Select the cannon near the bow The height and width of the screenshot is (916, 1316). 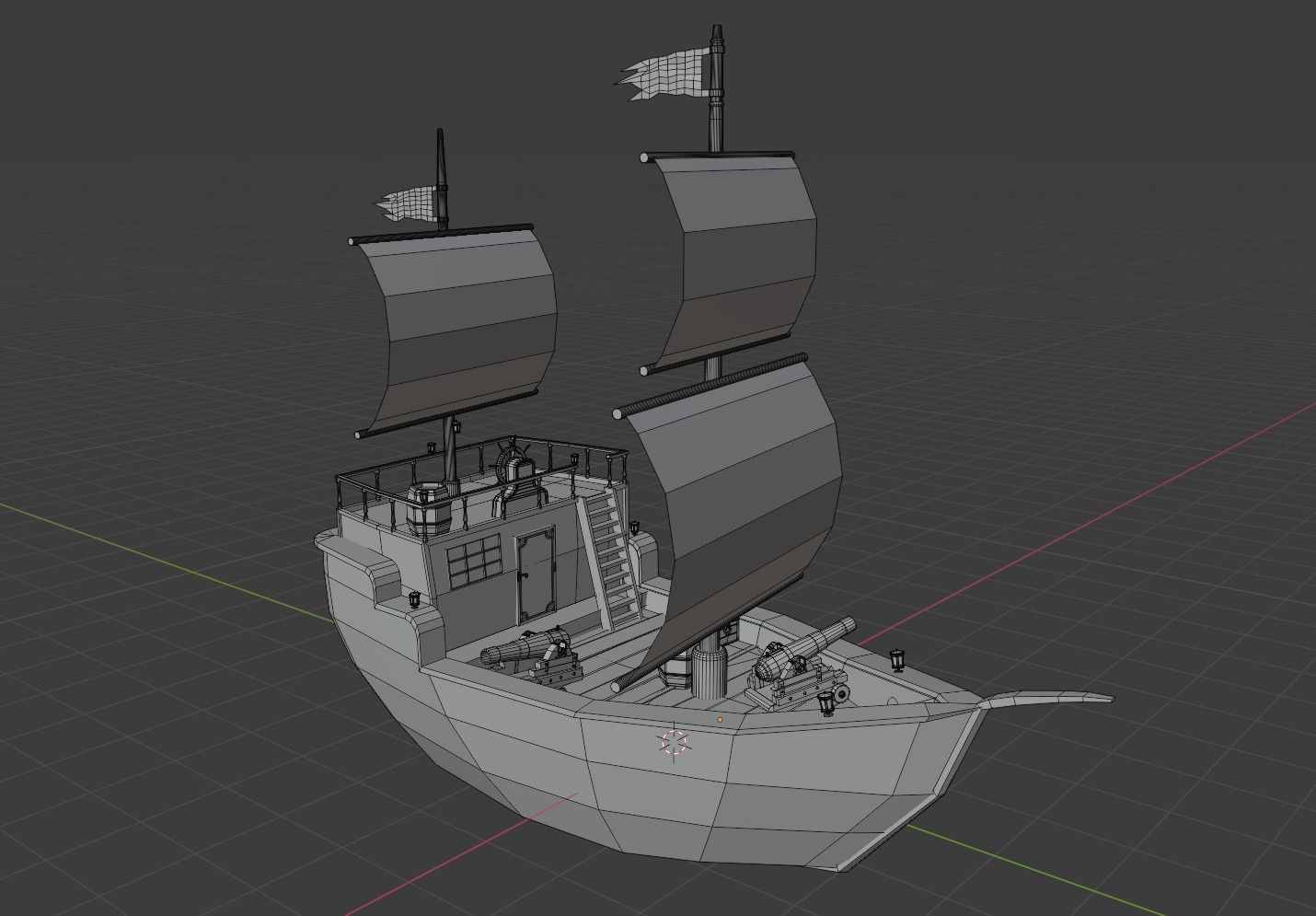[801, 666]
